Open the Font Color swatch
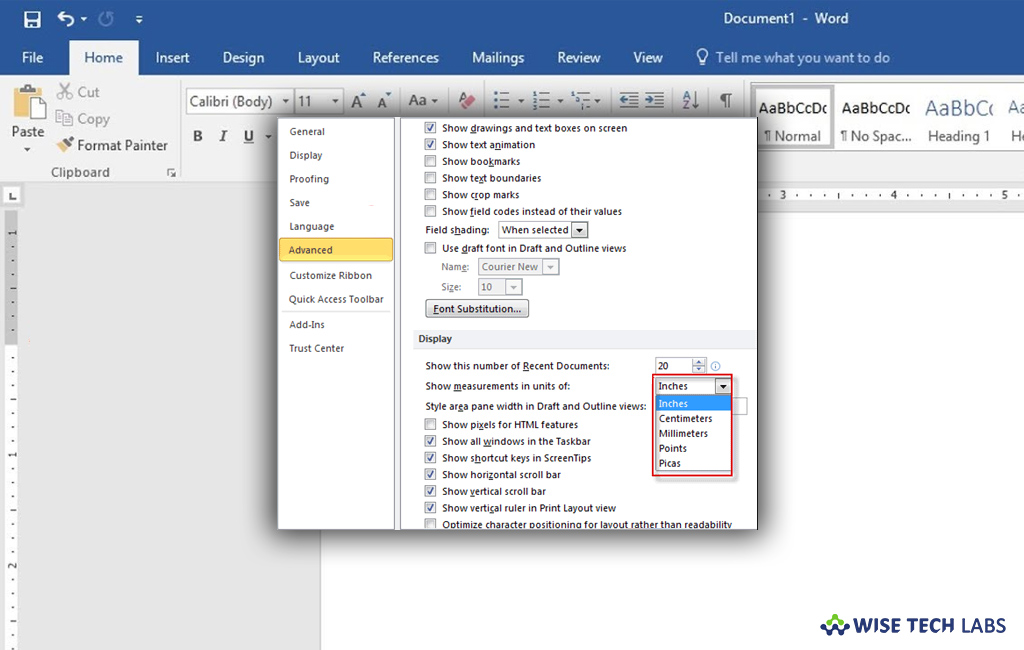The height and width of the screenshot is (650, 1024). 465,101
